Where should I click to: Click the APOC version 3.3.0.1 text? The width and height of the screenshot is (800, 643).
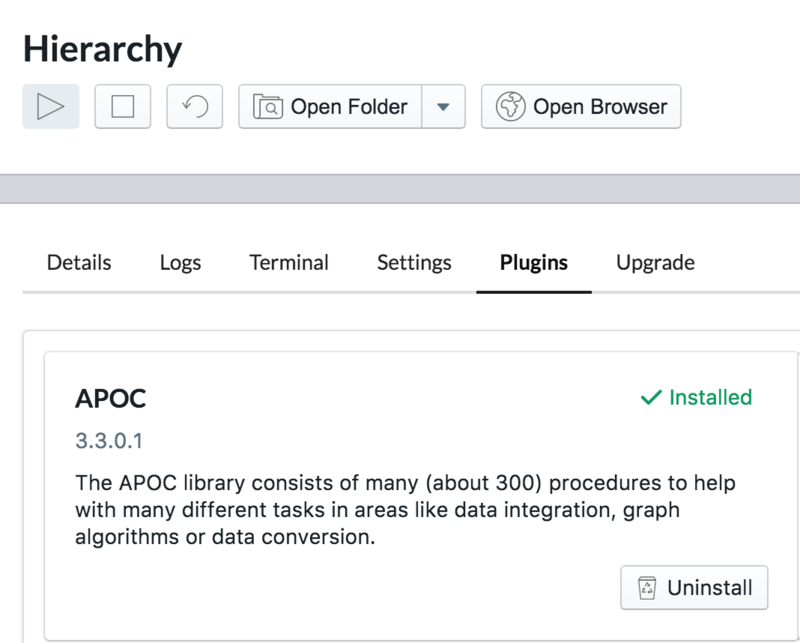click(109, 441)
